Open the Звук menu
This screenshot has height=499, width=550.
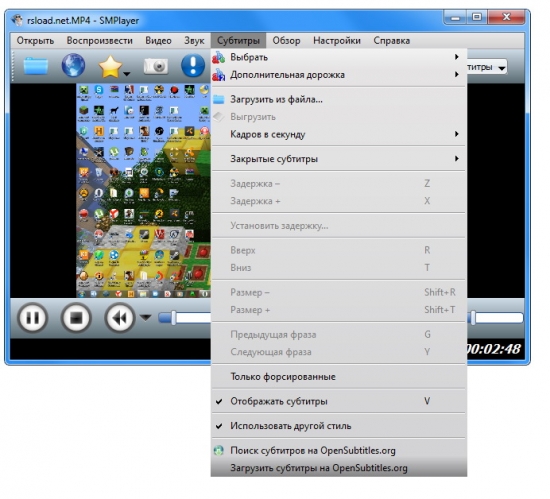coord(194,41)
